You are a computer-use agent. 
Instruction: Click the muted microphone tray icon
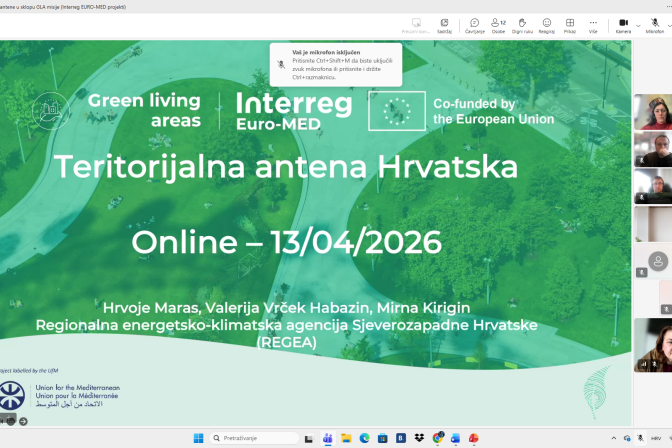pos(640,438)
